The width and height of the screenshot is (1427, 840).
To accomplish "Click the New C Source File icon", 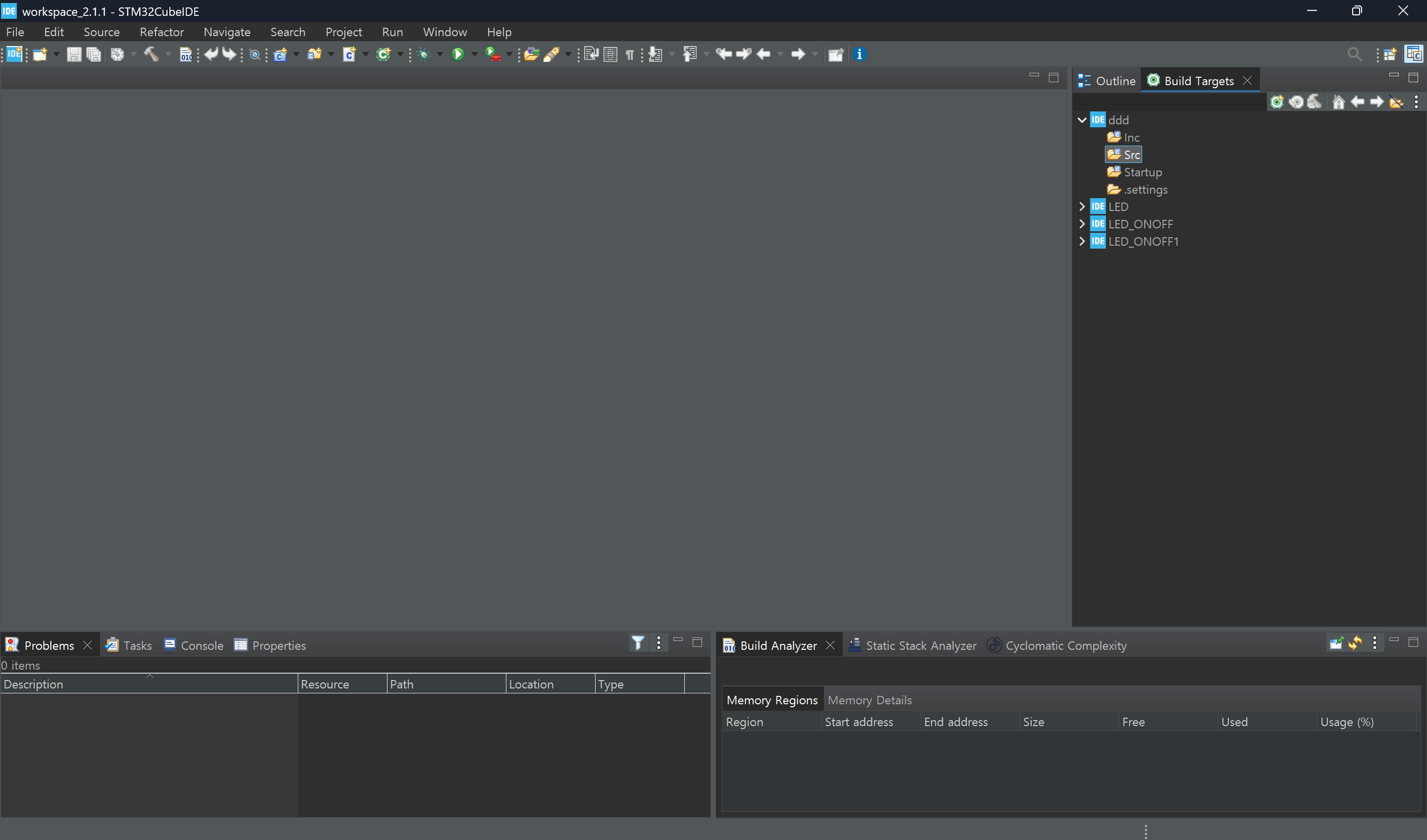I will coord(349,54).
